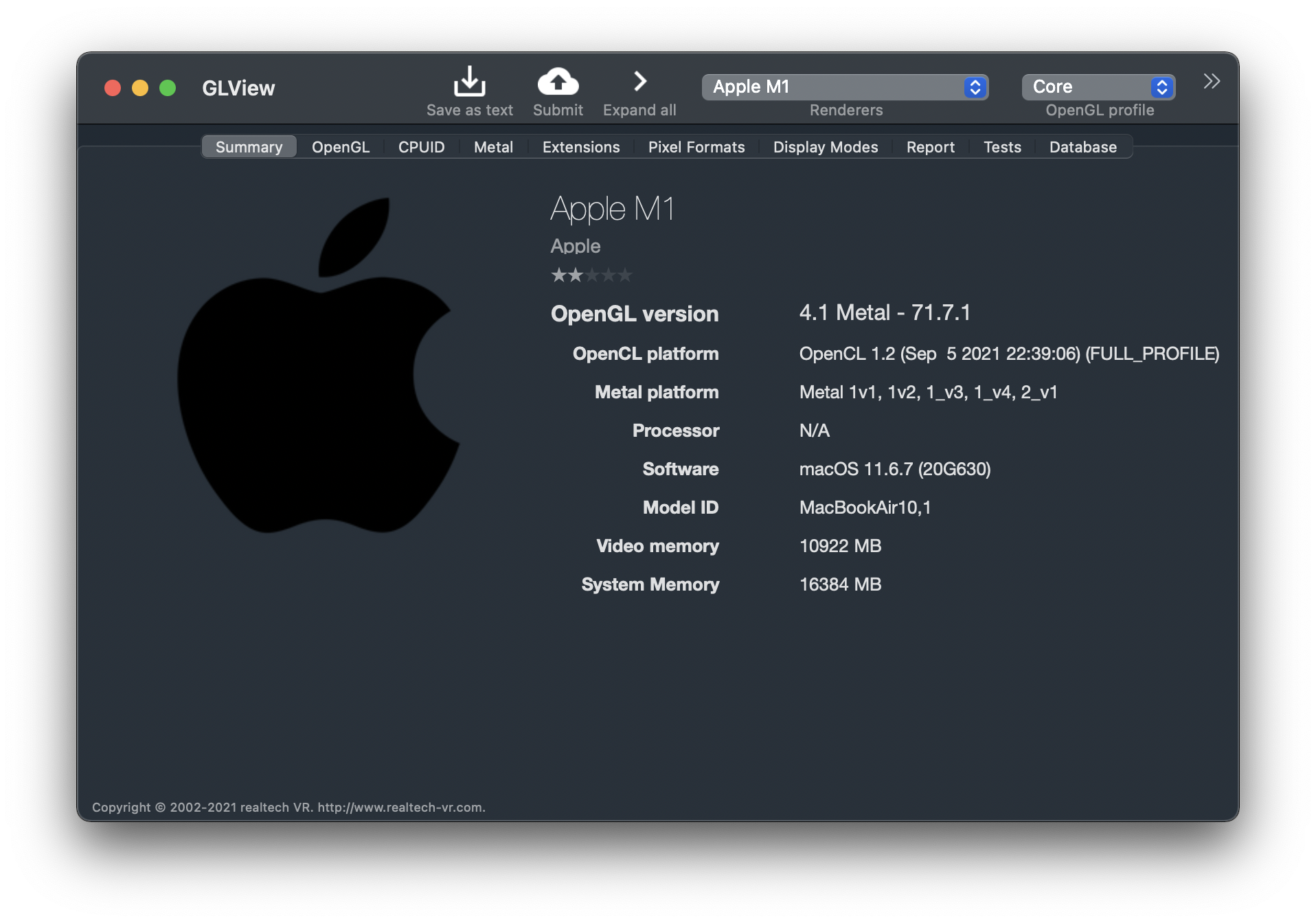Click the Save as text download icon
Image resolution: width=1316 pixels, height=923 pixels.
pyautogui.click(x=470, y=82)
